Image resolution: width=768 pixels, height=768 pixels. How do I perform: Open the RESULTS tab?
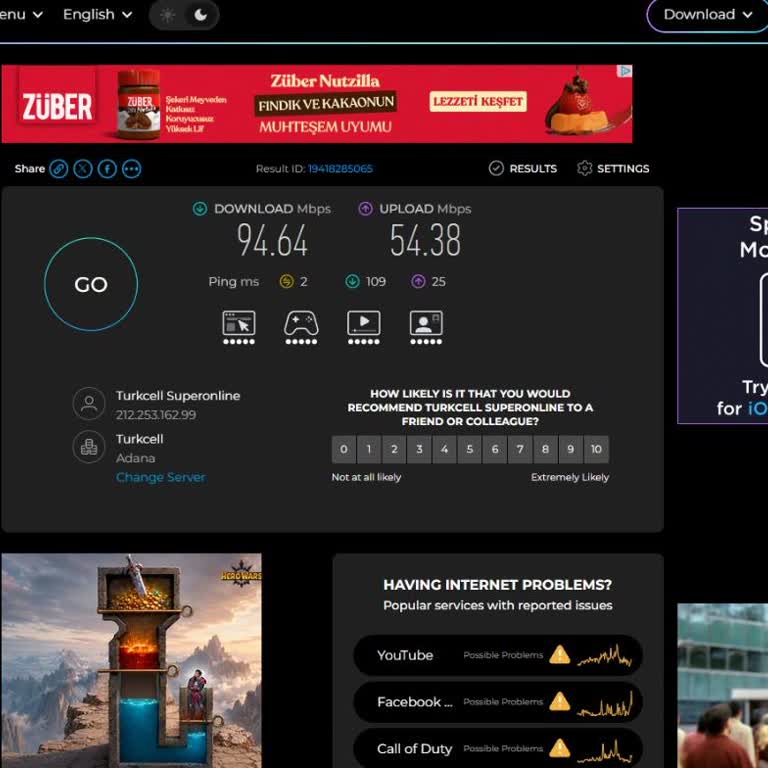523,168
